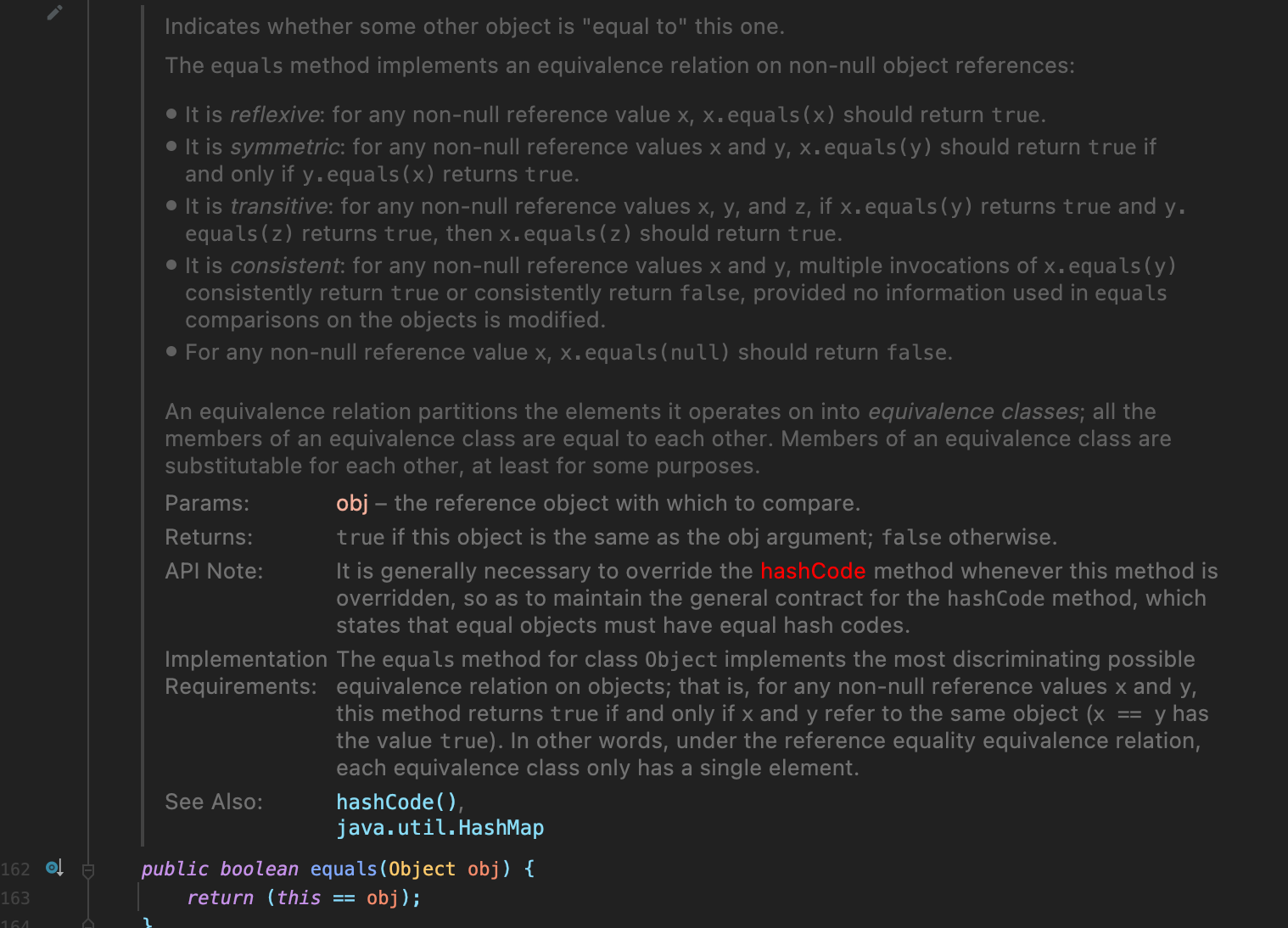
Task: Click the public keyword on line 162
Action: pos(175,869)
